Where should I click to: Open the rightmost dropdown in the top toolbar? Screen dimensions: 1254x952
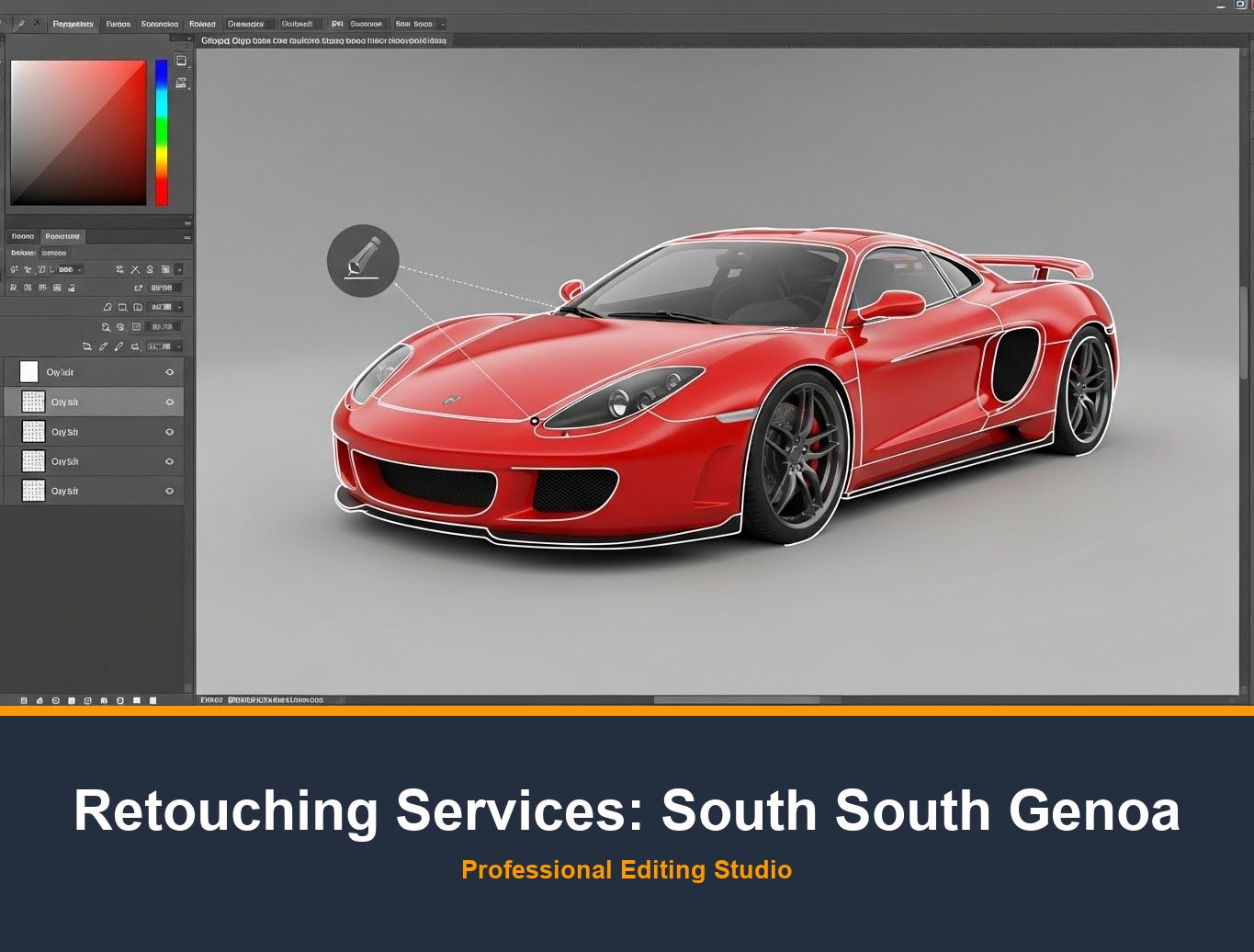point(444,25)
